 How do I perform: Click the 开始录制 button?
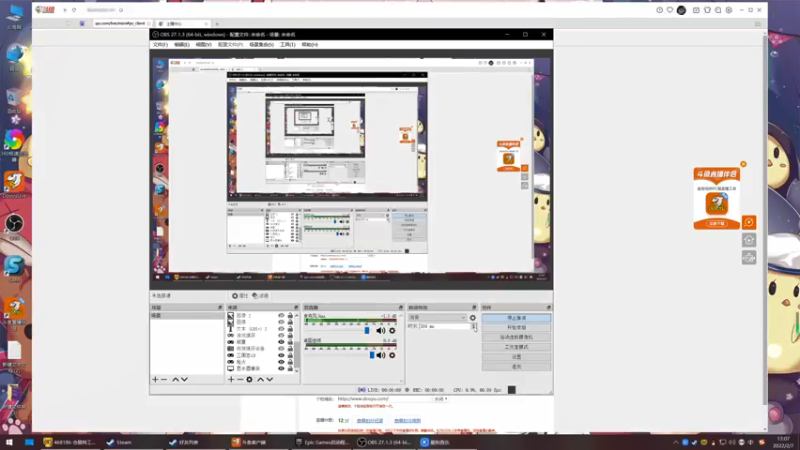tap(516, 328)
